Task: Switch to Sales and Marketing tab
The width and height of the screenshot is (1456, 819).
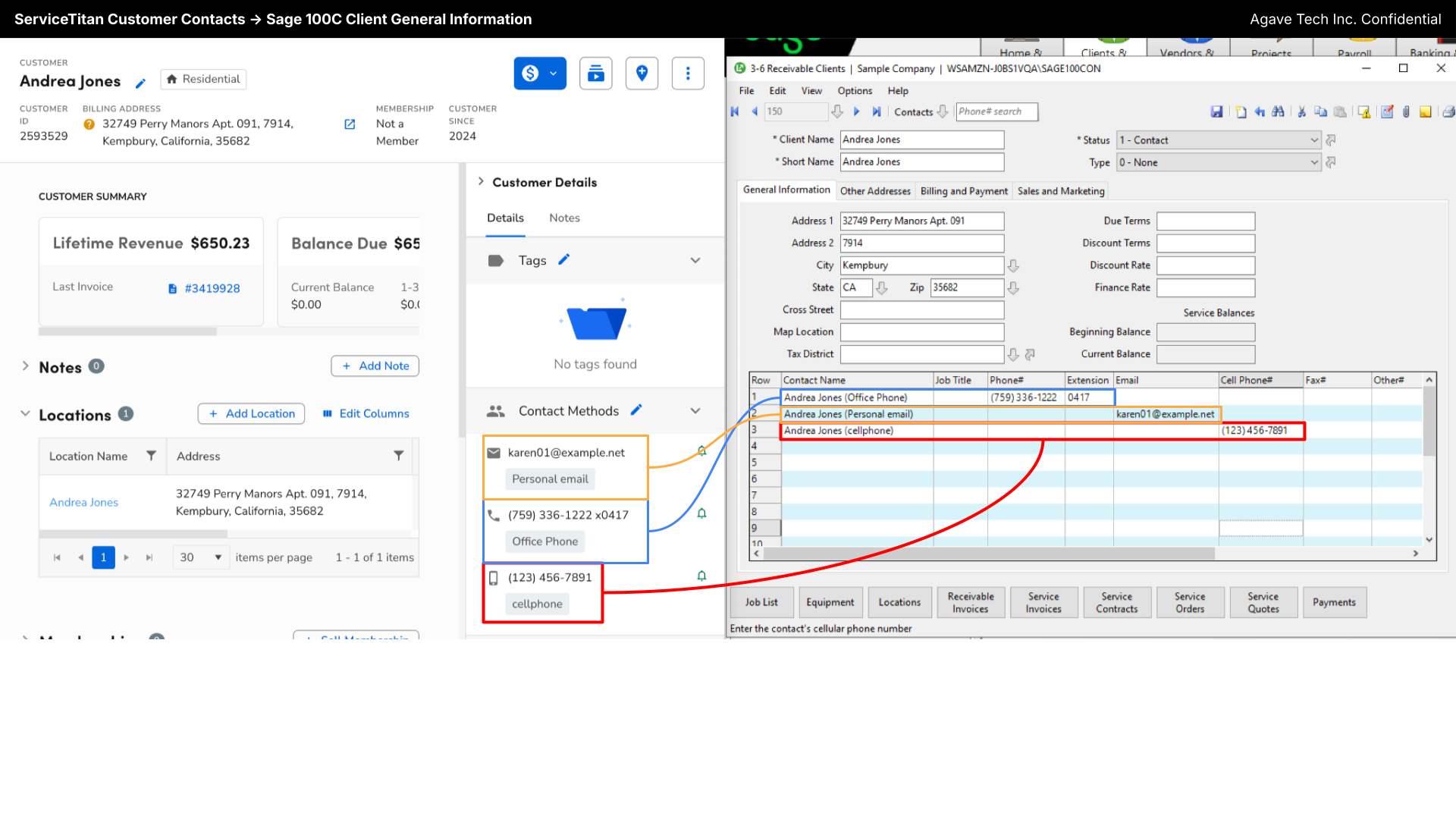Action: (1061, 191)
